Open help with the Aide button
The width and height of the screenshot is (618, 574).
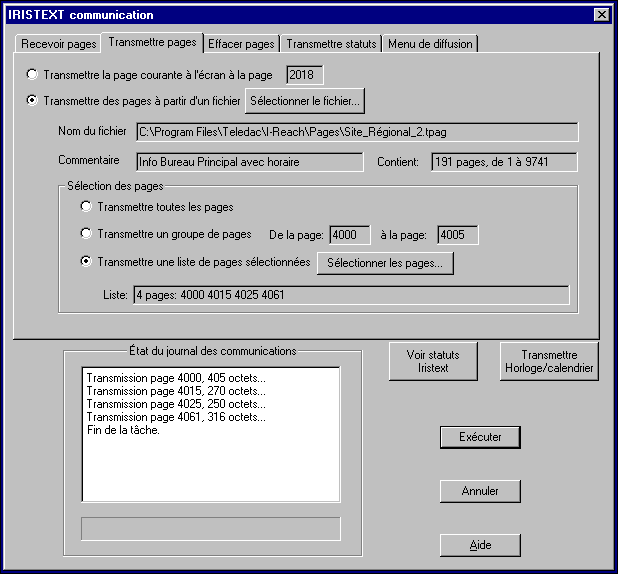[480, 545]
